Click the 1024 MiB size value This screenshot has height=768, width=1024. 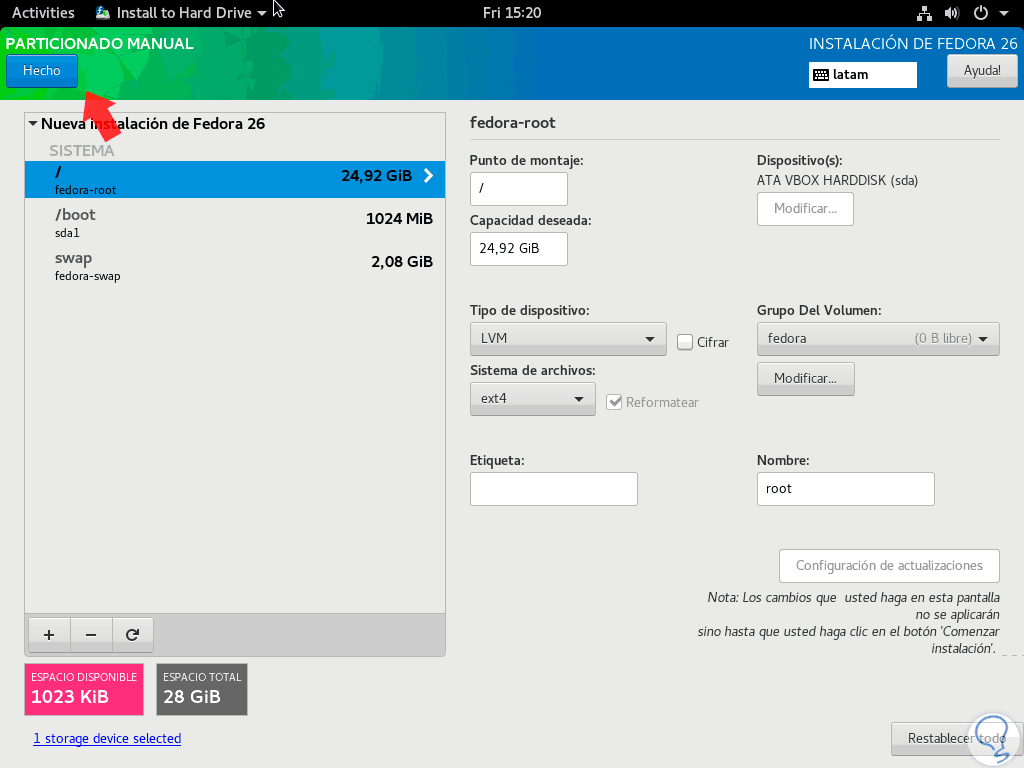(x=399, y=219)
